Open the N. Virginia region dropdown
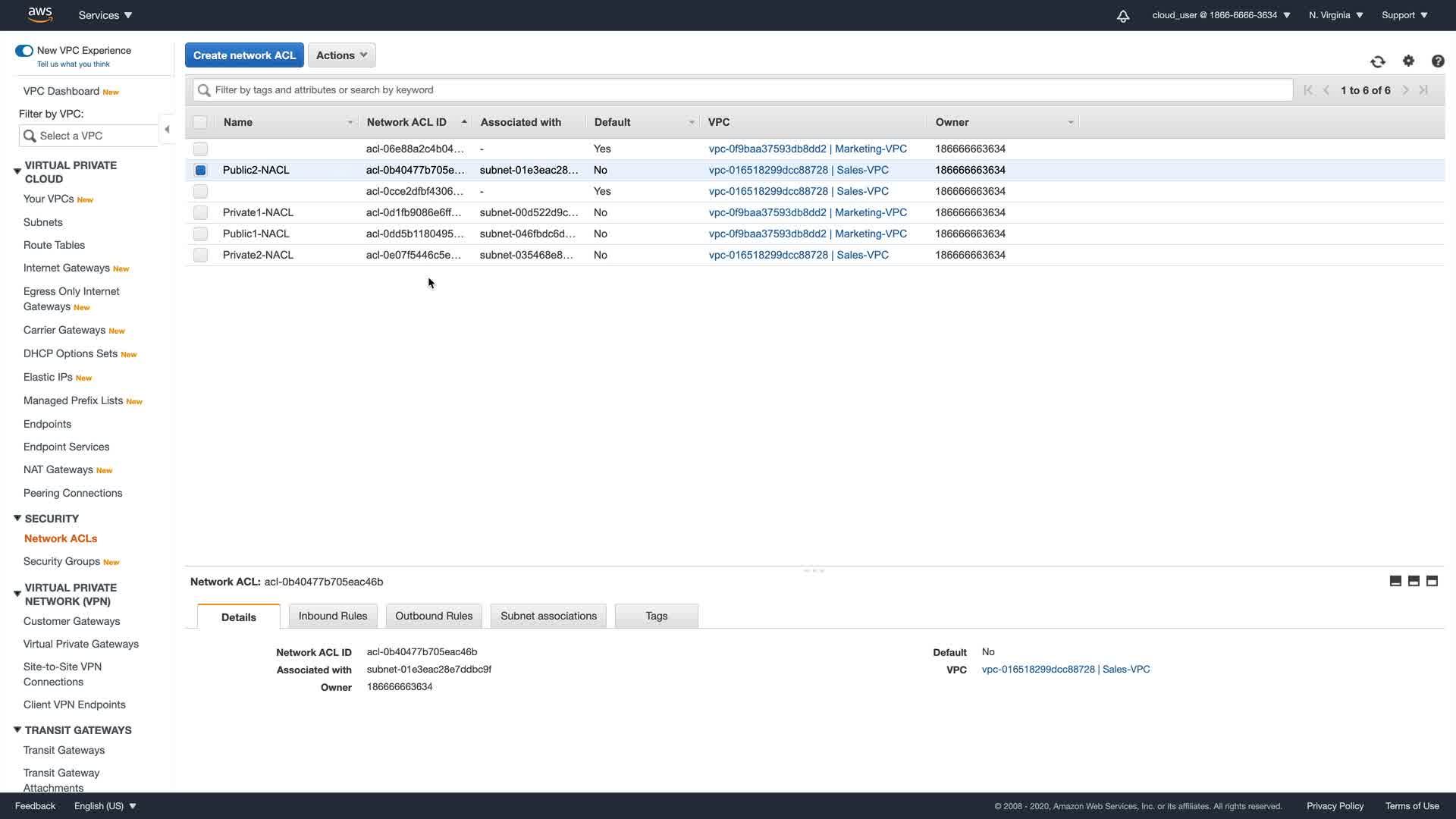The width and height of the screenshot is (1456, 819). pyautogui.click(x=1335, y=15)
